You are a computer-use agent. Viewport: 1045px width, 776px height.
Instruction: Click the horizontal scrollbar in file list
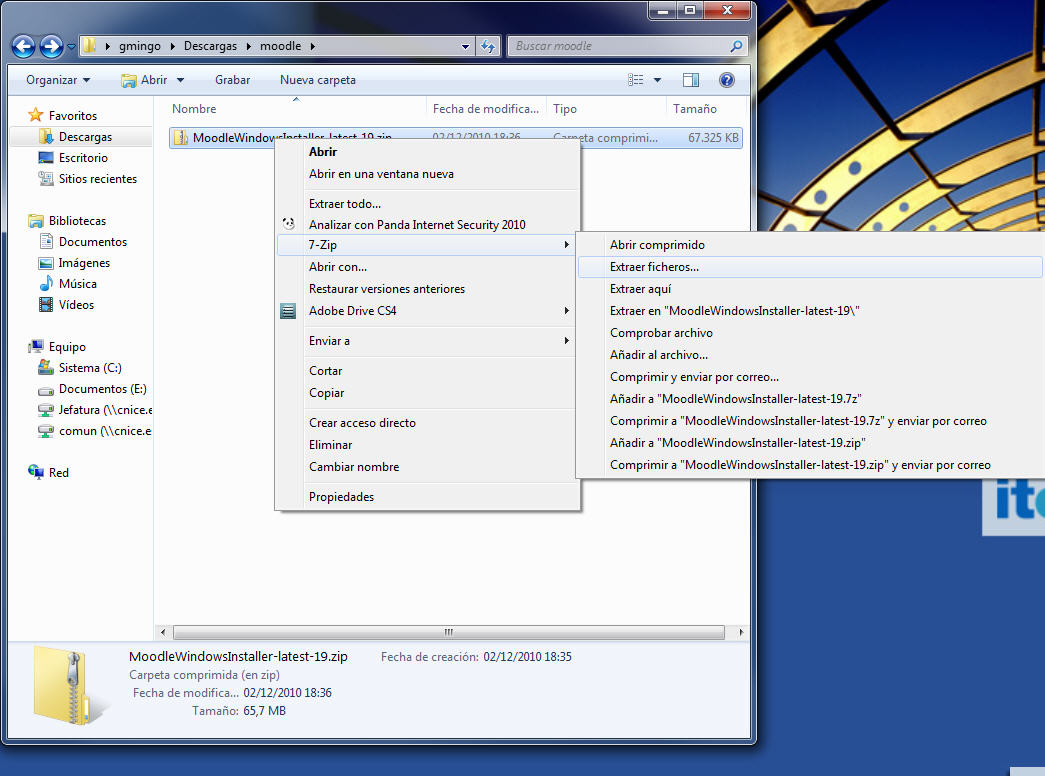click(448, 632)
